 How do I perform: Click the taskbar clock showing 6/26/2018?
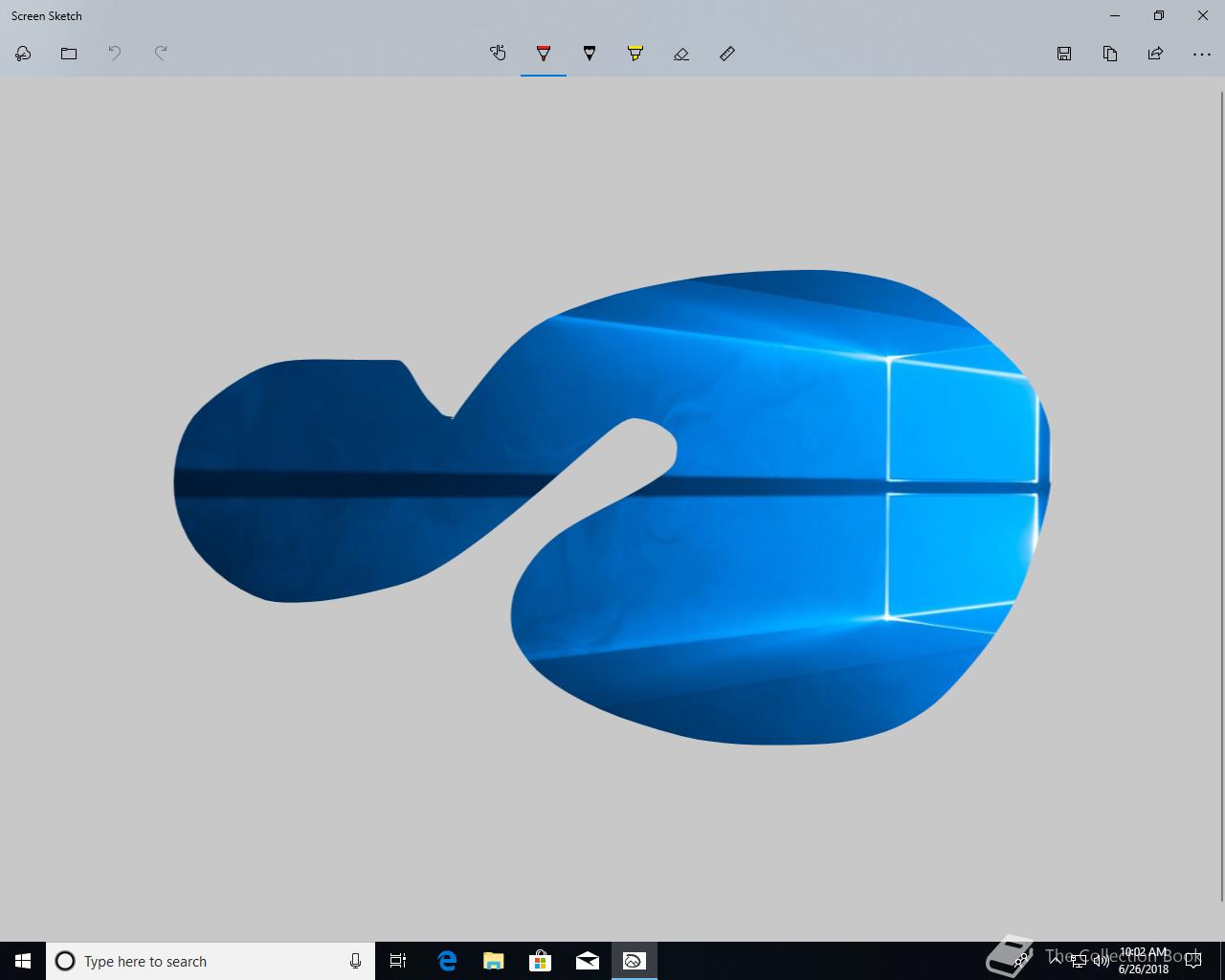pos(1144,961)
